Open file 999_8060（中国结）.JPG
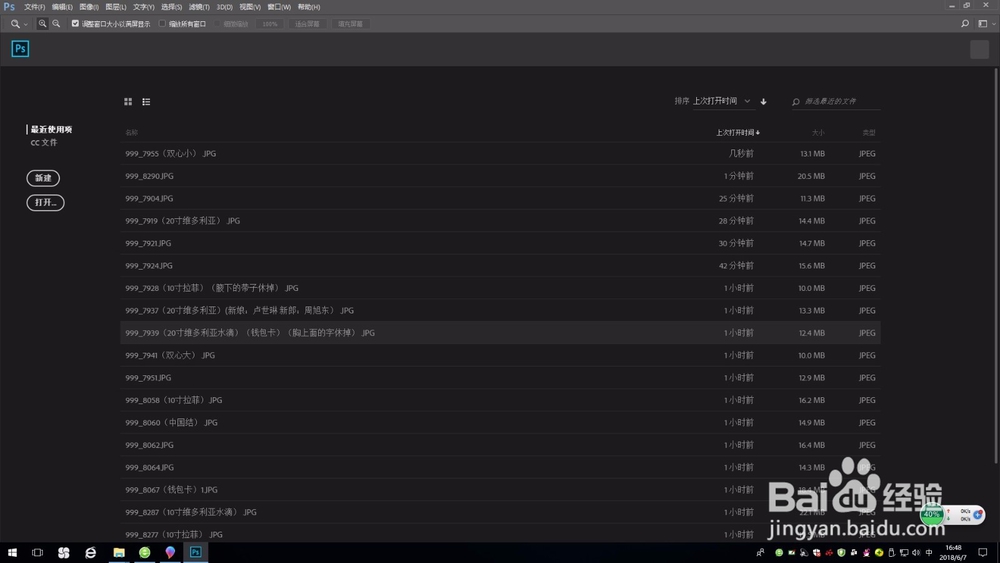This screenshot has height=563, width=1000. pyautogui.click(x=500, y=423)
